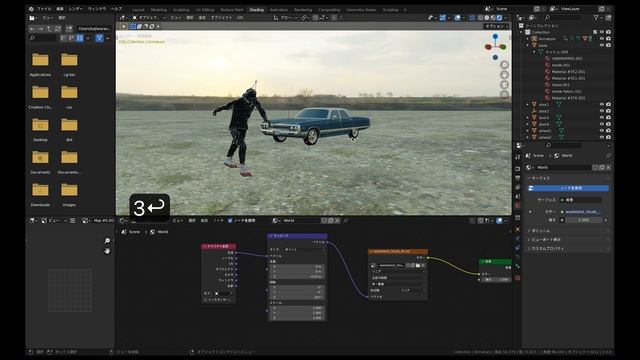Expand the wheel1 object in outliner
The width and height of the screenshot is (640, 360).
pyautogui.click(x=527, y=131)
